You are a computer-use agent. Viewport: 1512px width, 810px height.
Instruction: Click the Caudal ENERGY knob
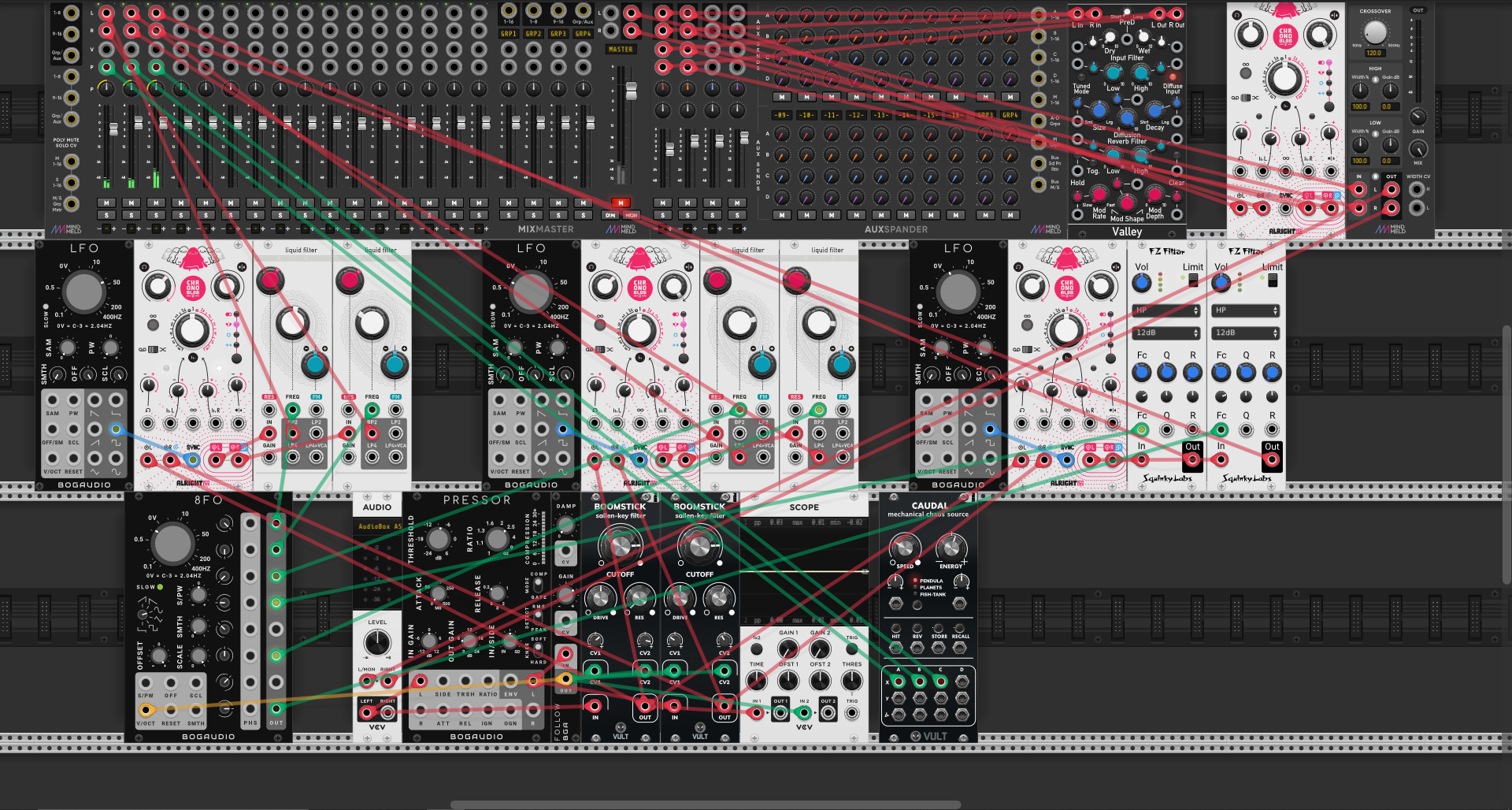coord(951,547)
